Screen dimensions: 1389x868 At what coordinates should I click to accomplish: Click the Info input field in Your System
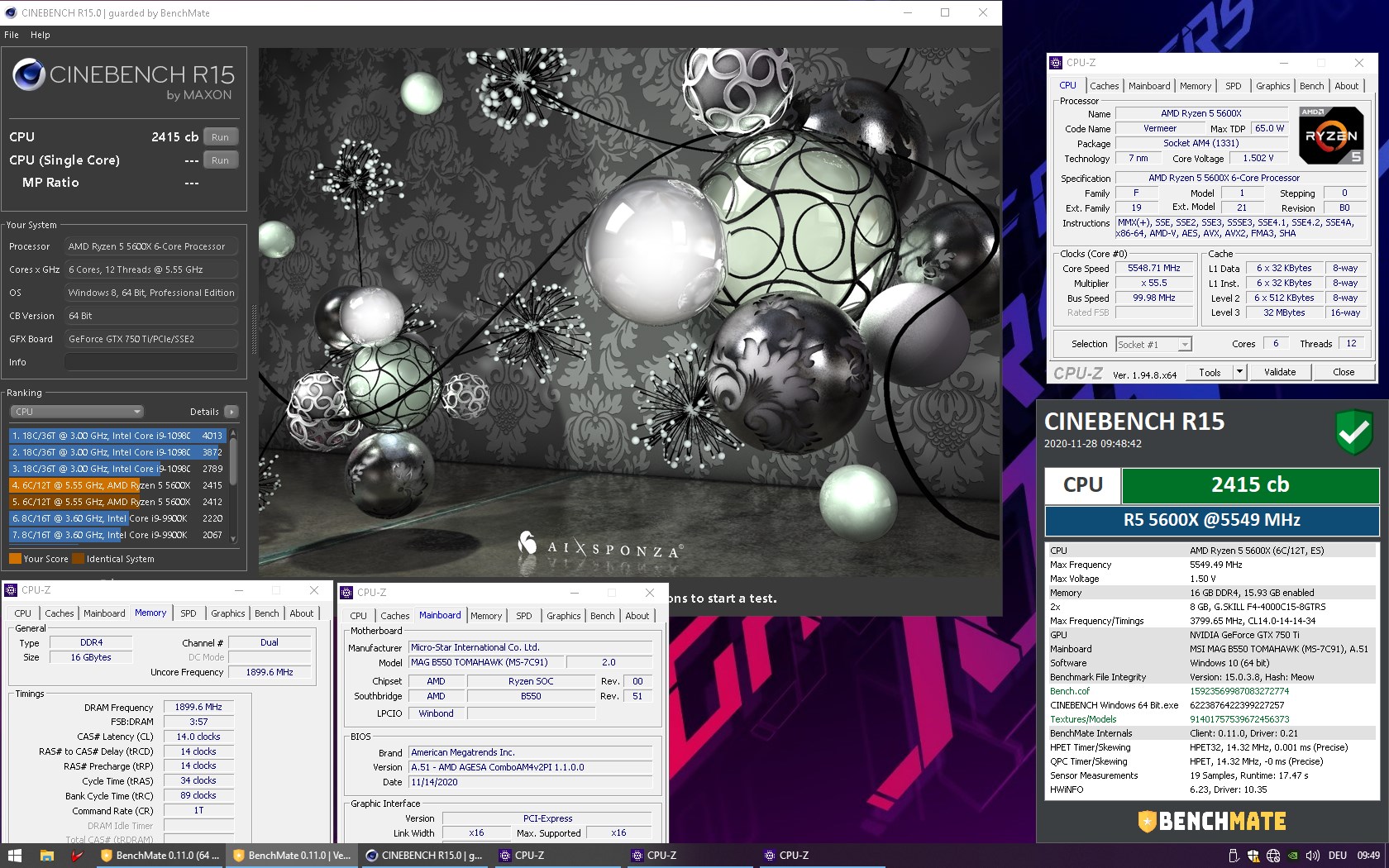[x=151, y=362]
